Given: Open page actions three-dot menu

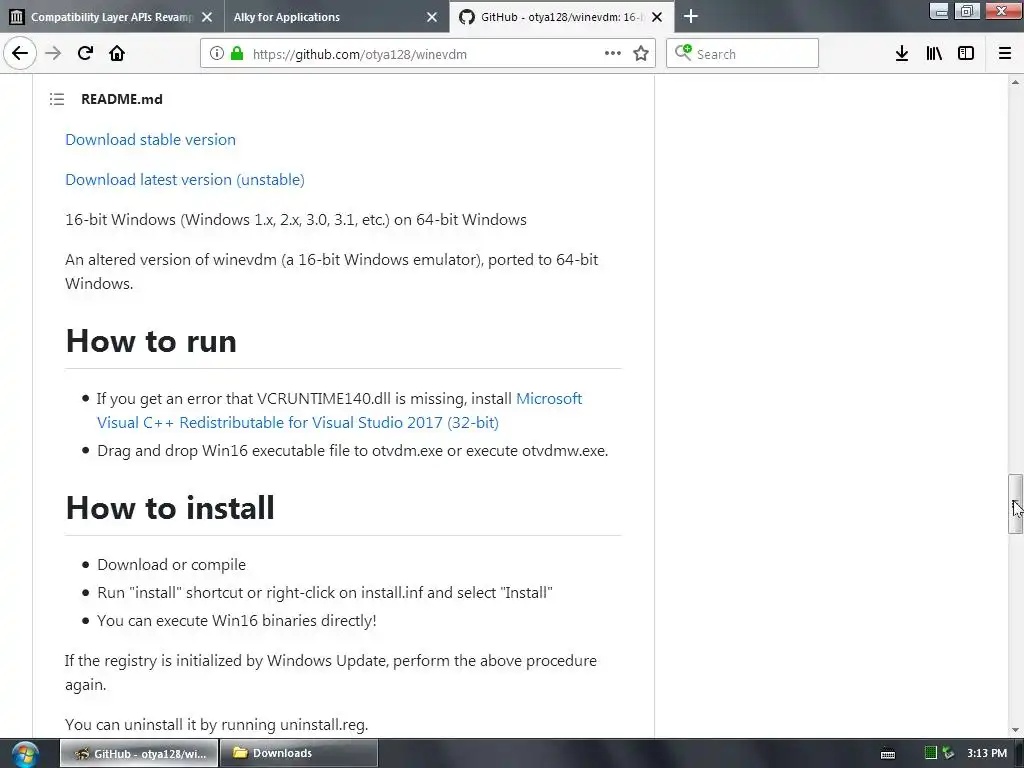Looking at the screenshot, I should (613, 54).
